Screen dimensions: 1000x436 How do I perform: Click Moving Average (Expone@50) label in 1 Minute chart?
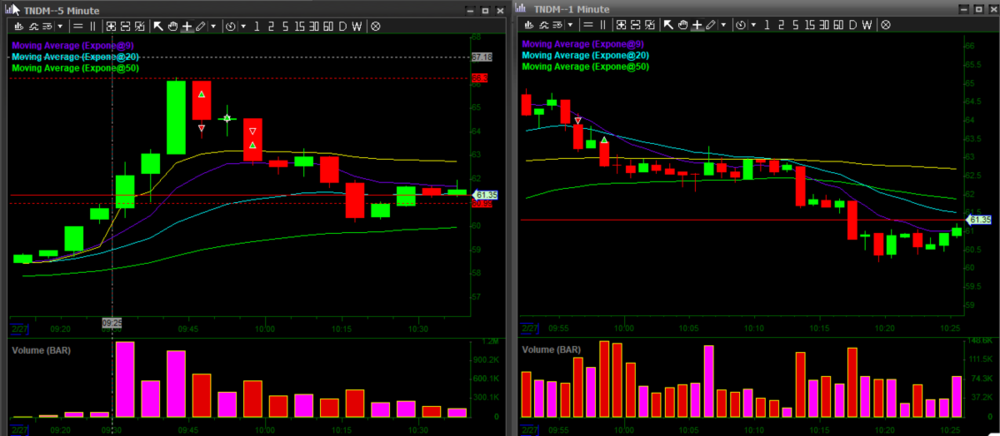coord(587,67)
